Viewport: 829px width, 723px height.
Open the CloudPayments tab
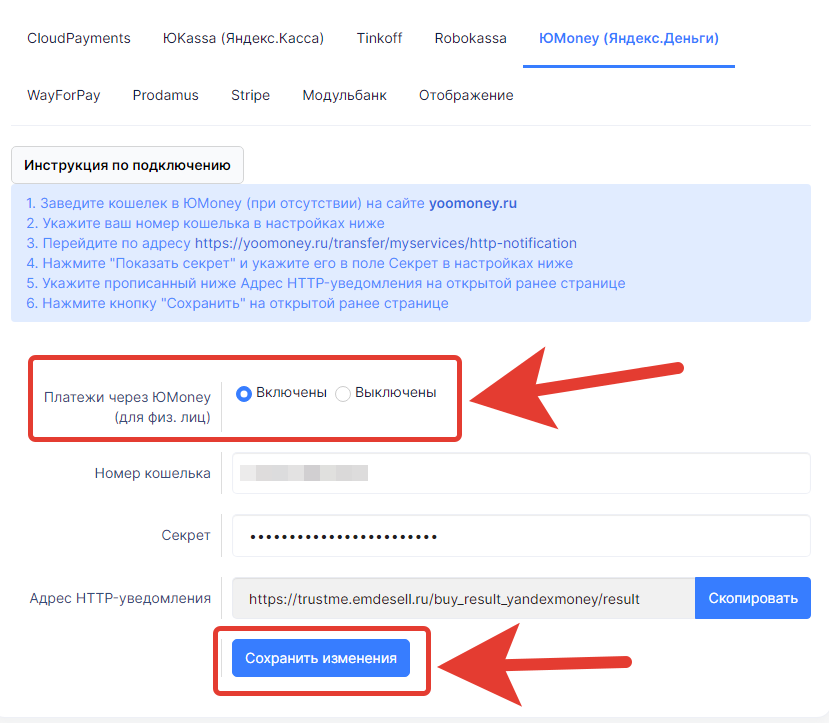(x=79, y=38)
